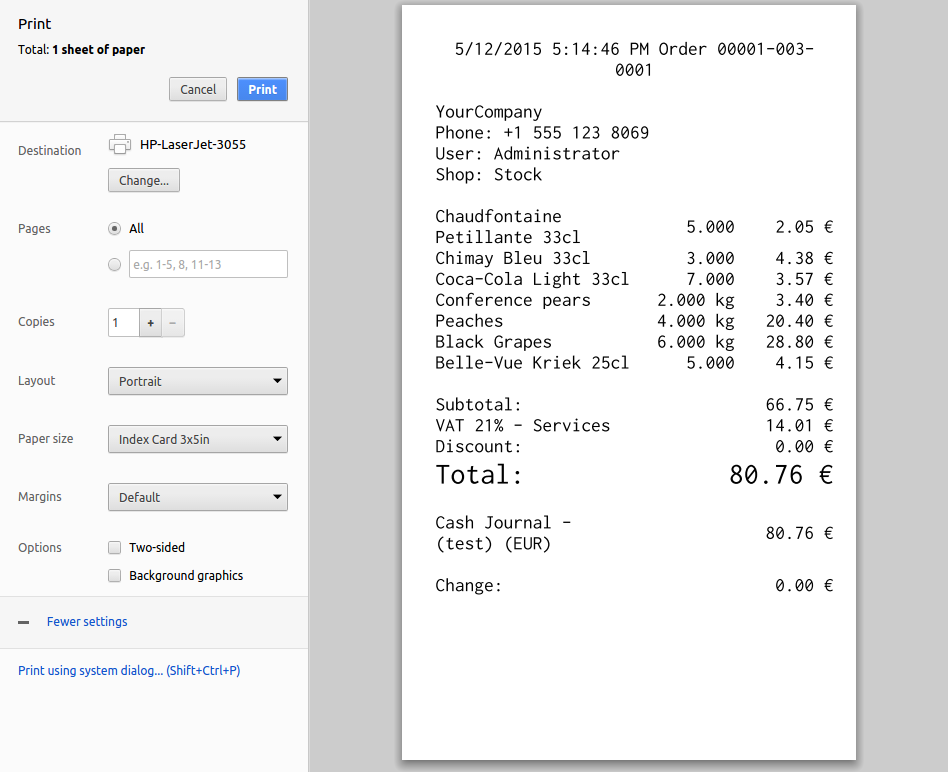Click the printer icon next to HP-LaserJet-3055
Viewport: 948px width, 772px height.
[119, 144]
